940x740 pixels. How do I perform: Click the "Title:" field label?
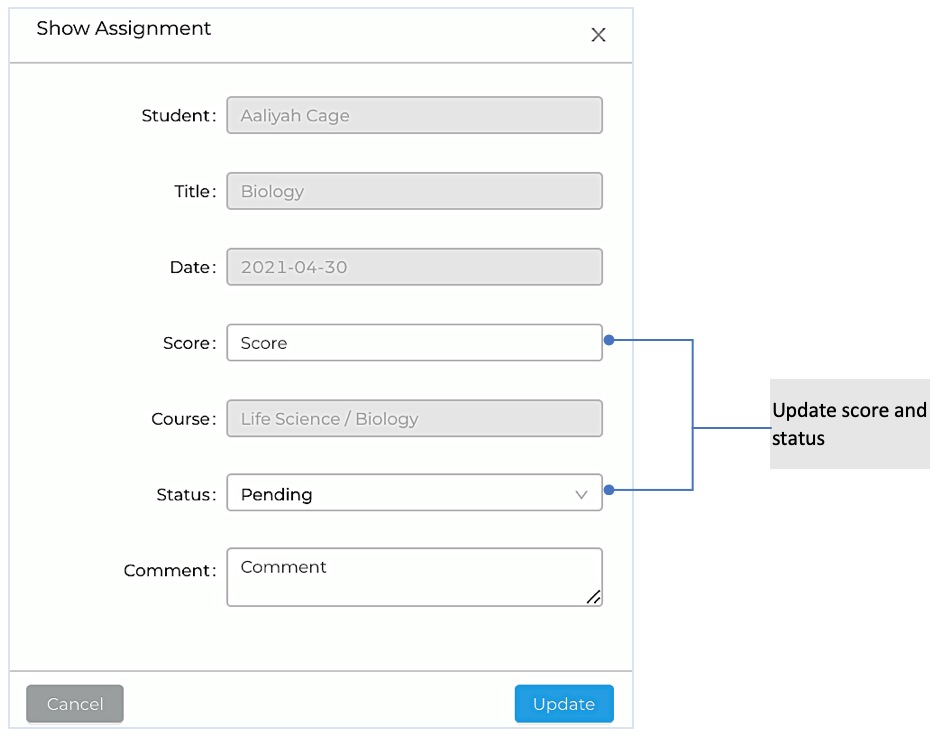195,192
